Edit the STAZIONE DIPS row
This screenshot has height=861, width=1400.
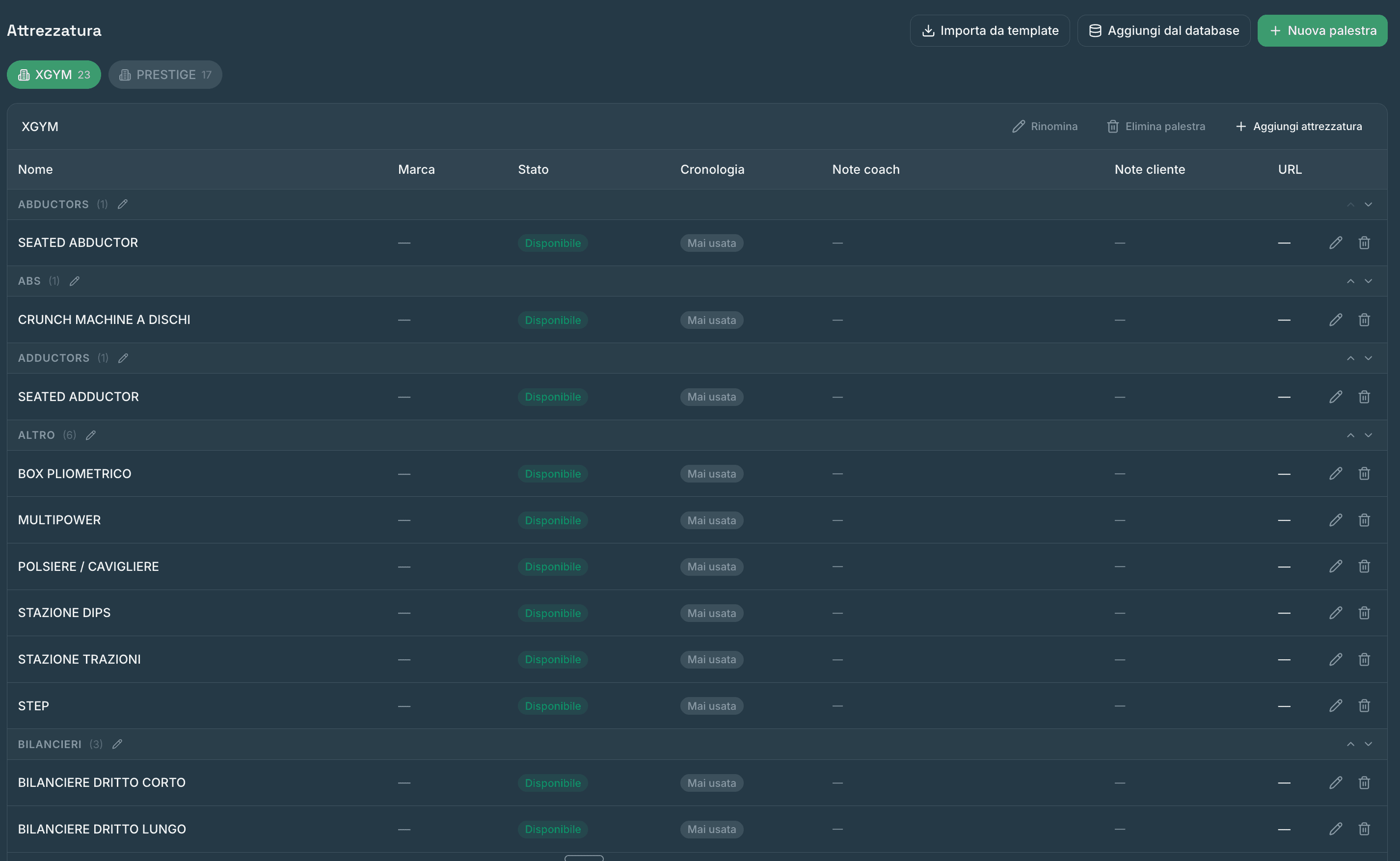(1336, 613)
